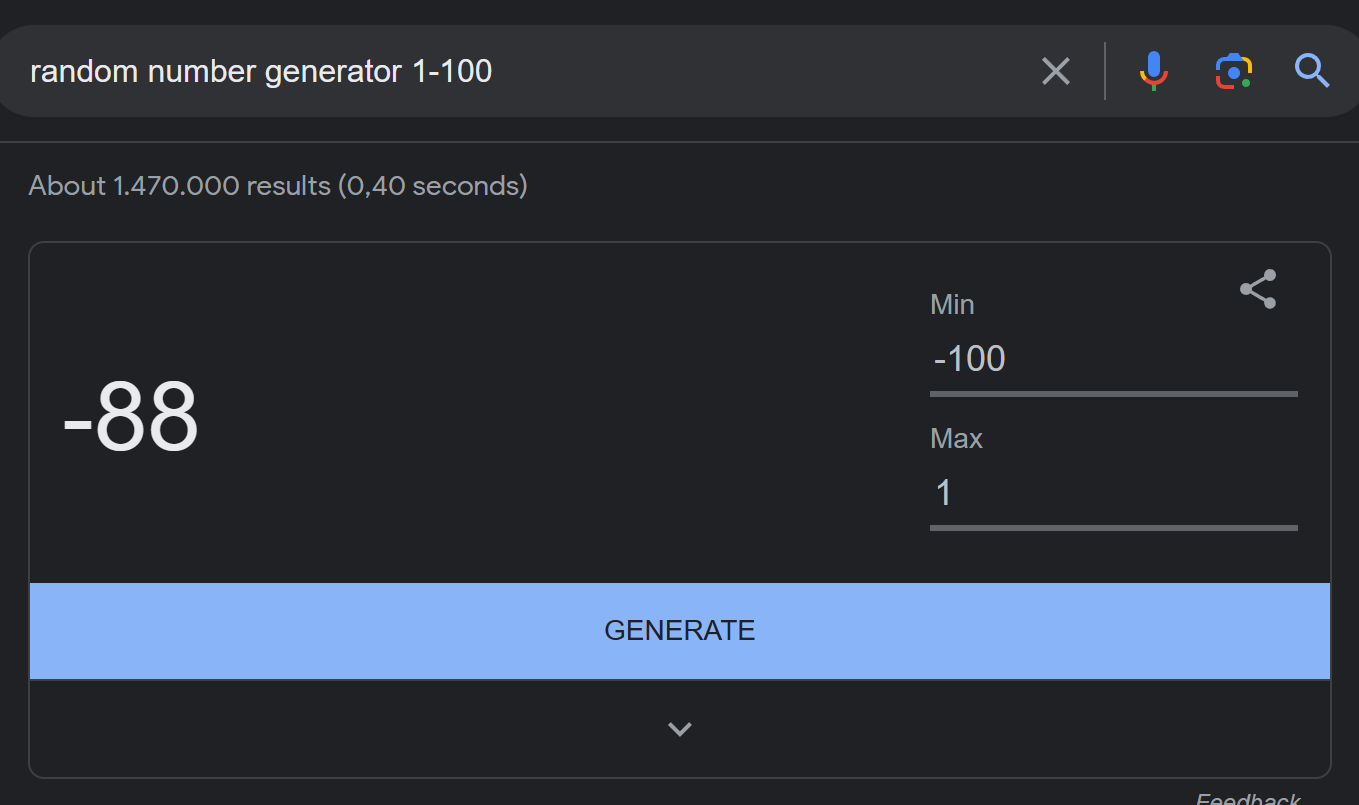Open the Feedback link below the card
This screenshot has width=1359, height=805.
[1248, 798]
